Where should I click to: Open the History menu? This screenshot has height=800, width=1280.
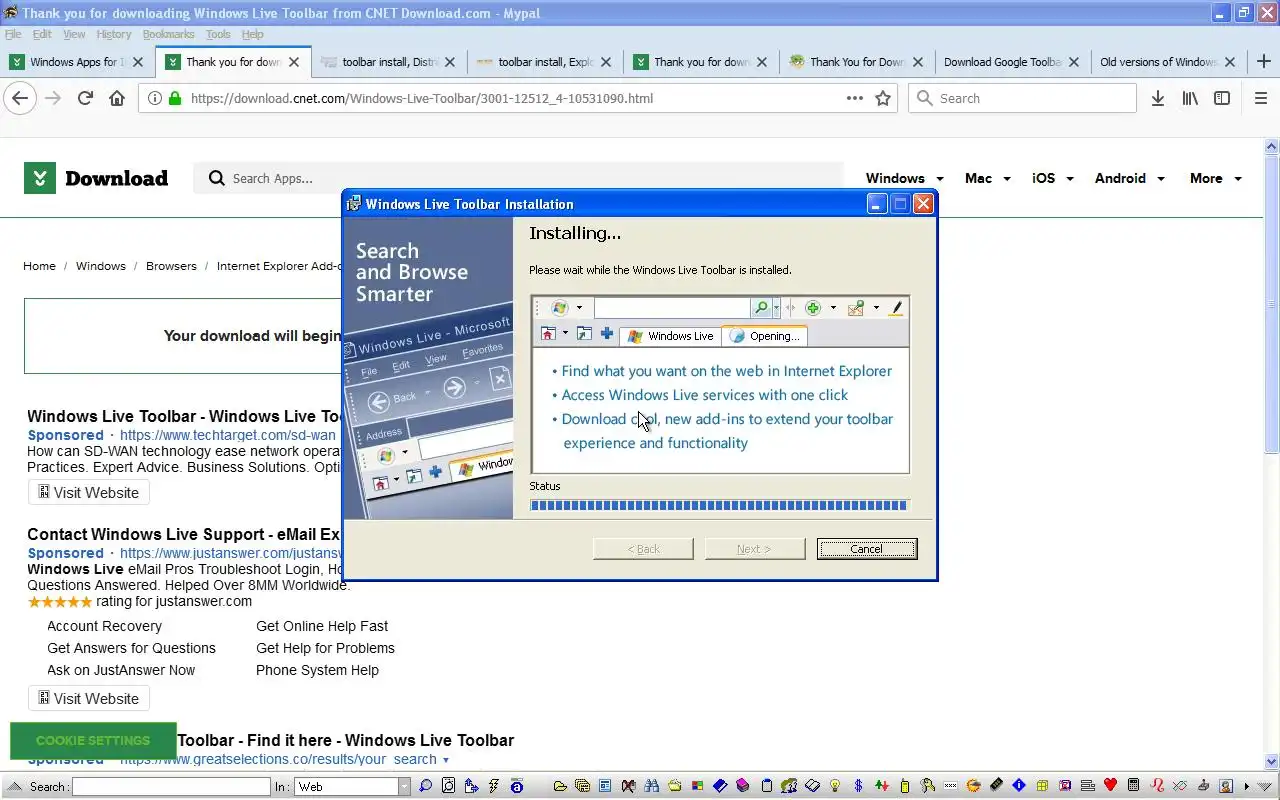pyautogui.click(x=114, y=34)
